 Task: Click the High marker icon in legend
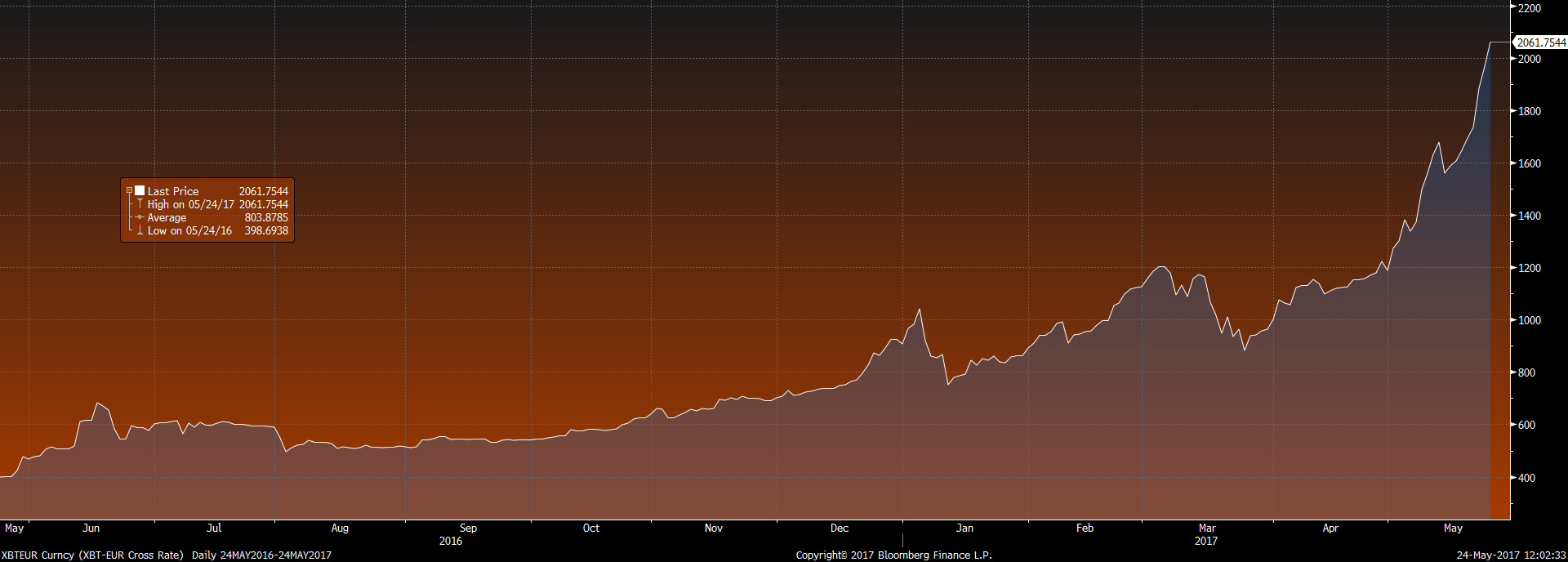tap(140, 204)
